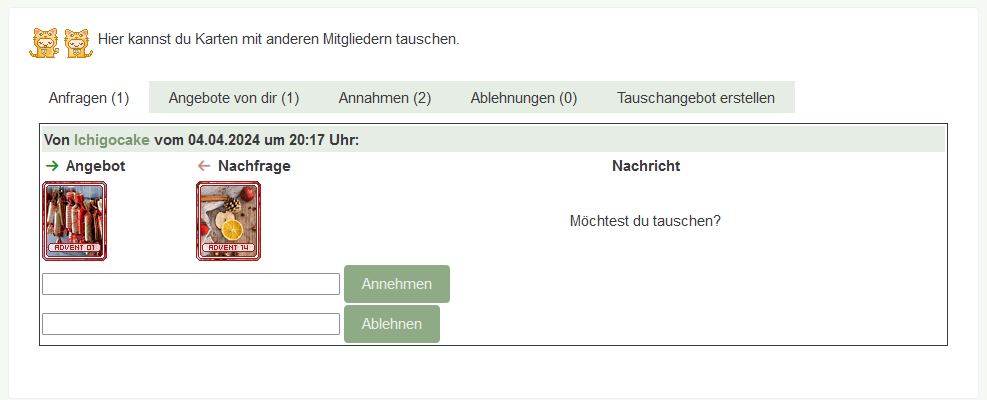Click the Angebot column label
Image resolution: width=987 pixels, height=400 pixels.
(95, 166)
